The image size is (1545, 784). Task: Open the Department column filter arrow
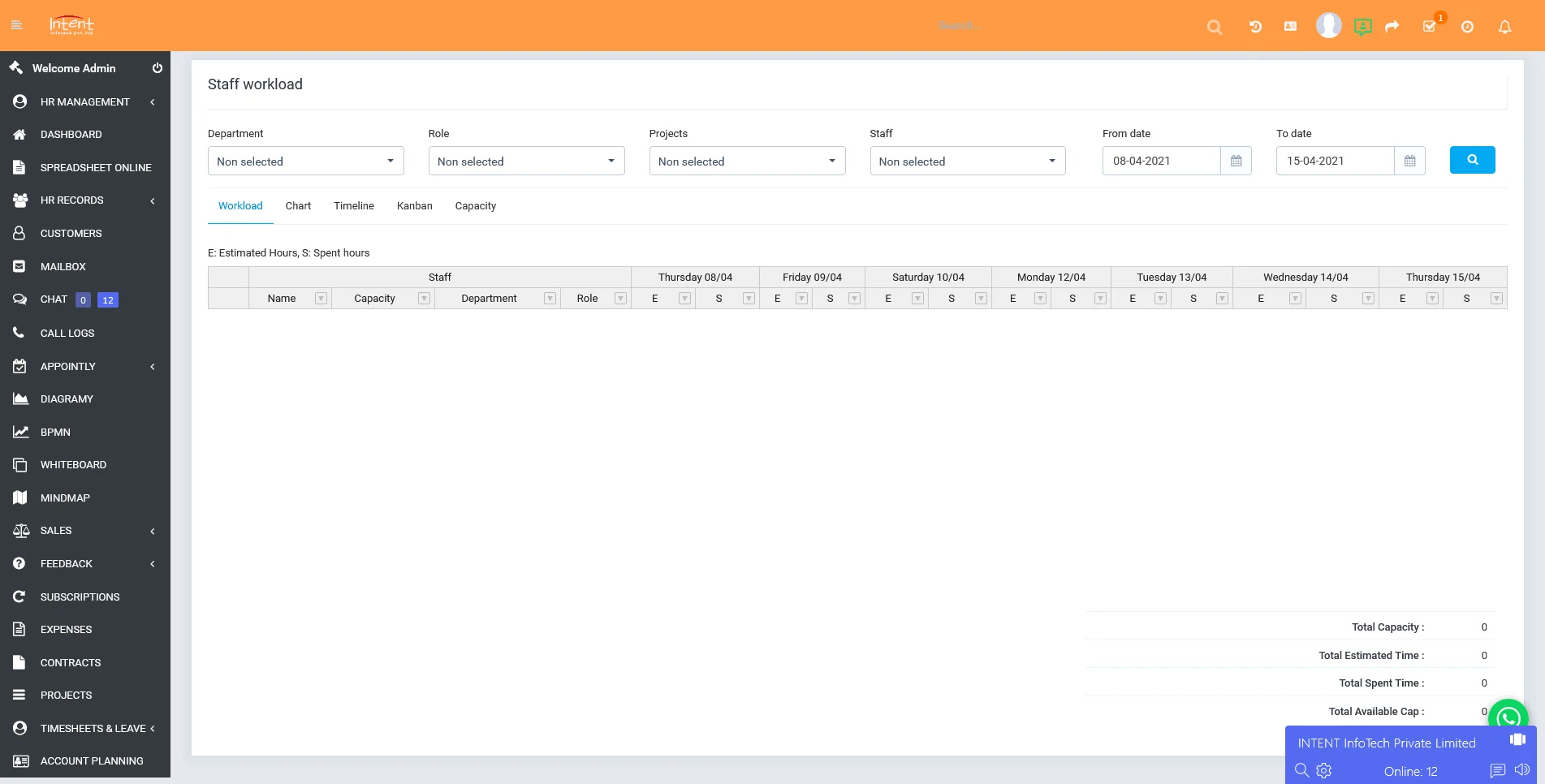550,299
